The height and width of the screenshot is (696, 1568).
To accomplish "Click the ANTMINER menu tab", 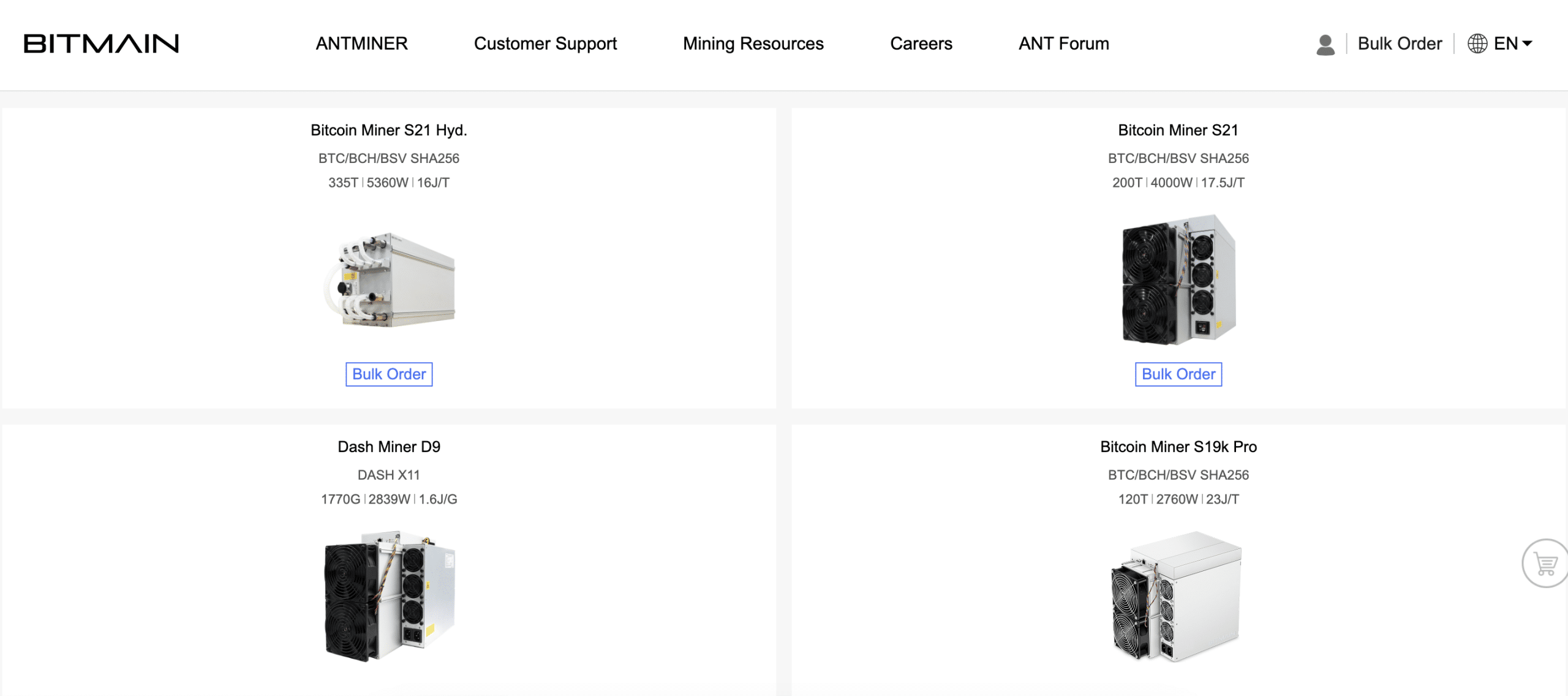I will tap(362, 43).
